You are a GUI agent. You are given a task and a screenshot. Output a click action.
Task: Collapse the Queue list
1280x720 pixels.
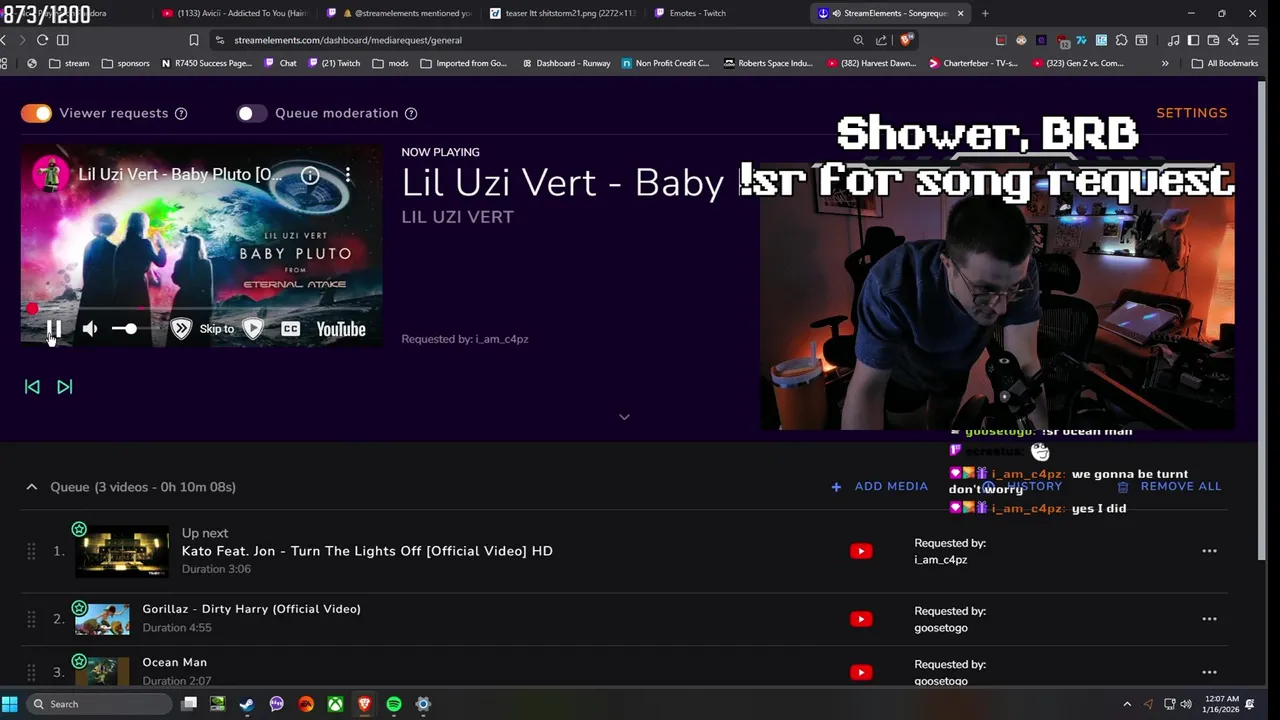point(31,487)
